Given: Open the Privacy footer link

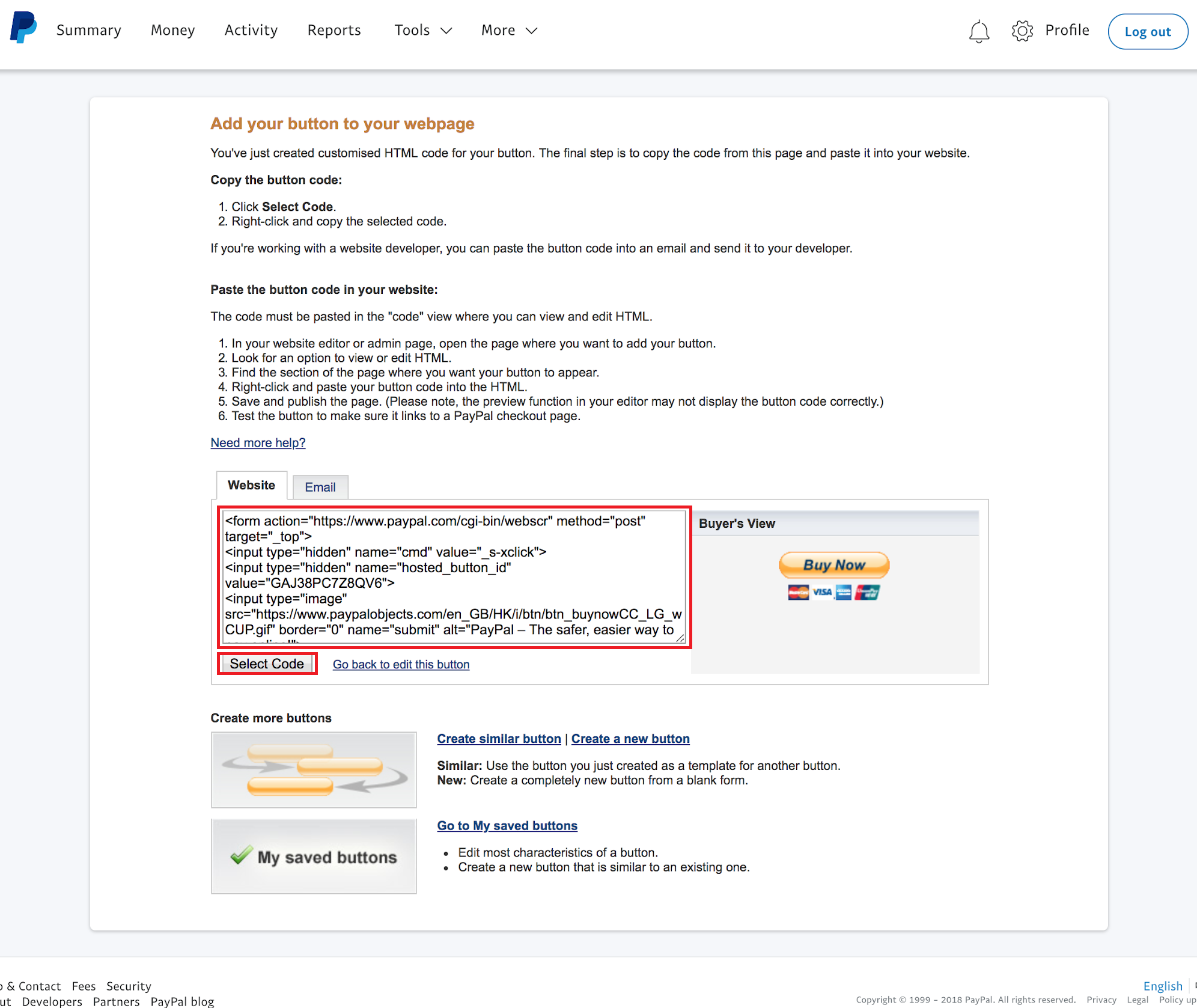Looking at the screenshot, I should [x=1101, y=1000].
